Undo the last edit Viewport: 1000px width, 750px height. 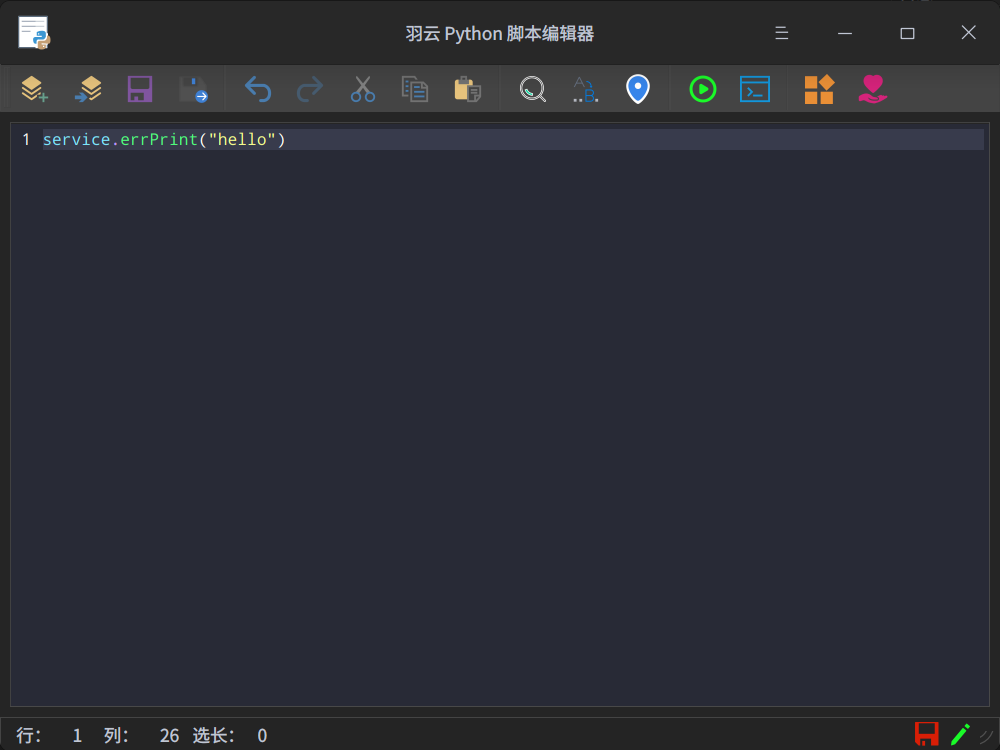click(x=258, y=89)
